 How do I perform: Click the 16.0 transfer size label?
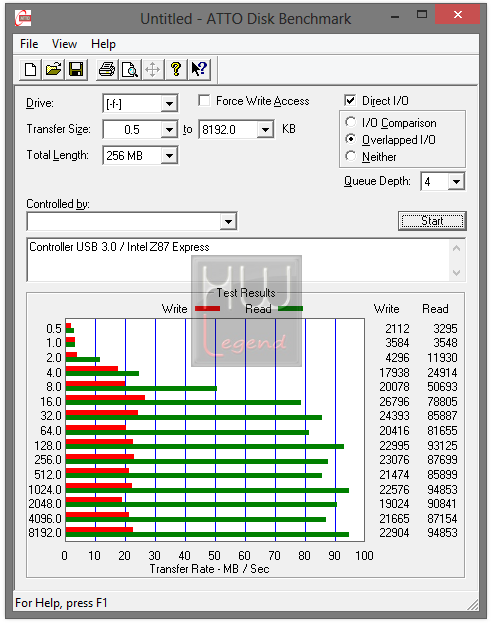point(51,402)
